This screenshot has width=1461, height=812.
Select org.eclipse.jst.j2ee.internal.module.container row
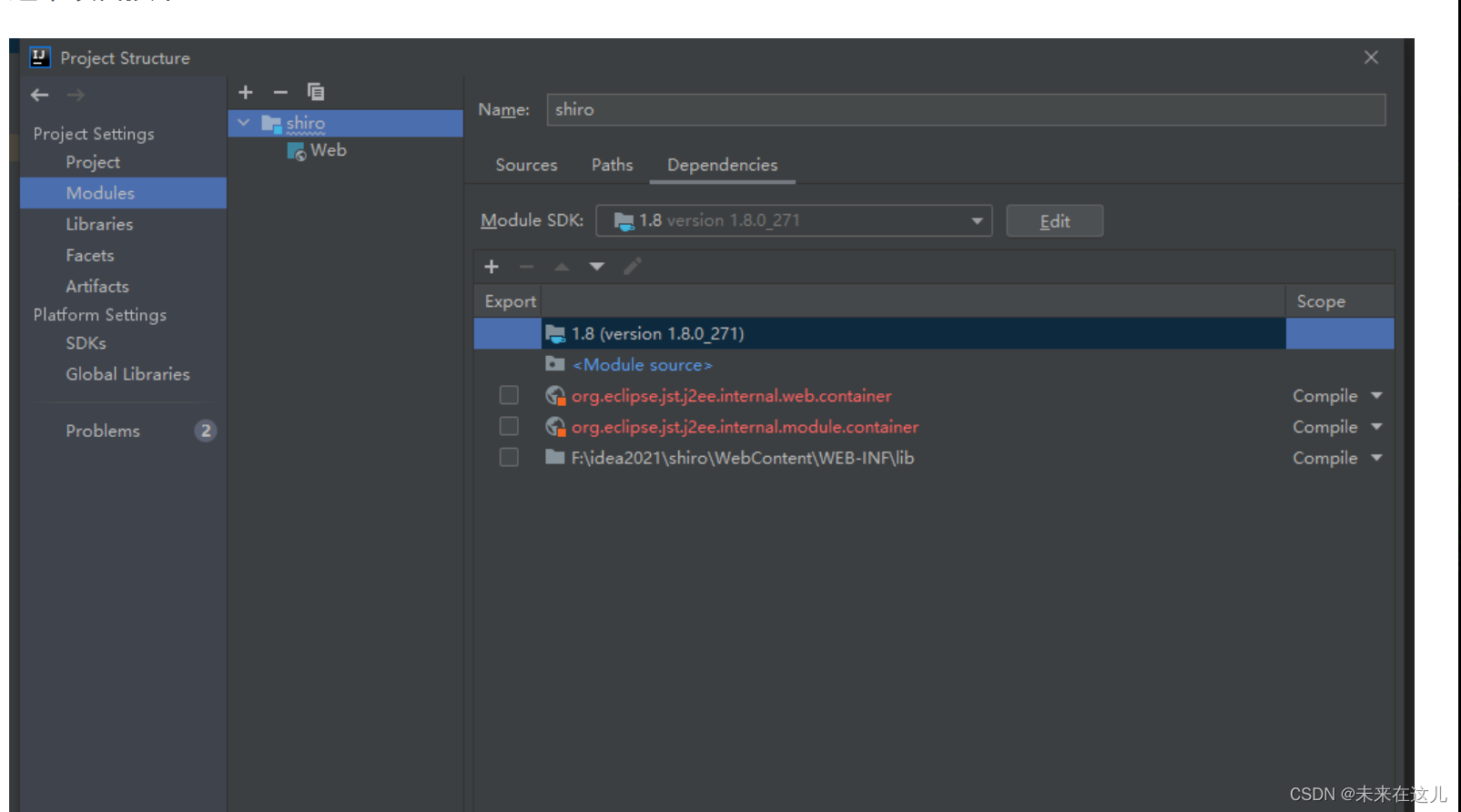click(x=934, y=427)
